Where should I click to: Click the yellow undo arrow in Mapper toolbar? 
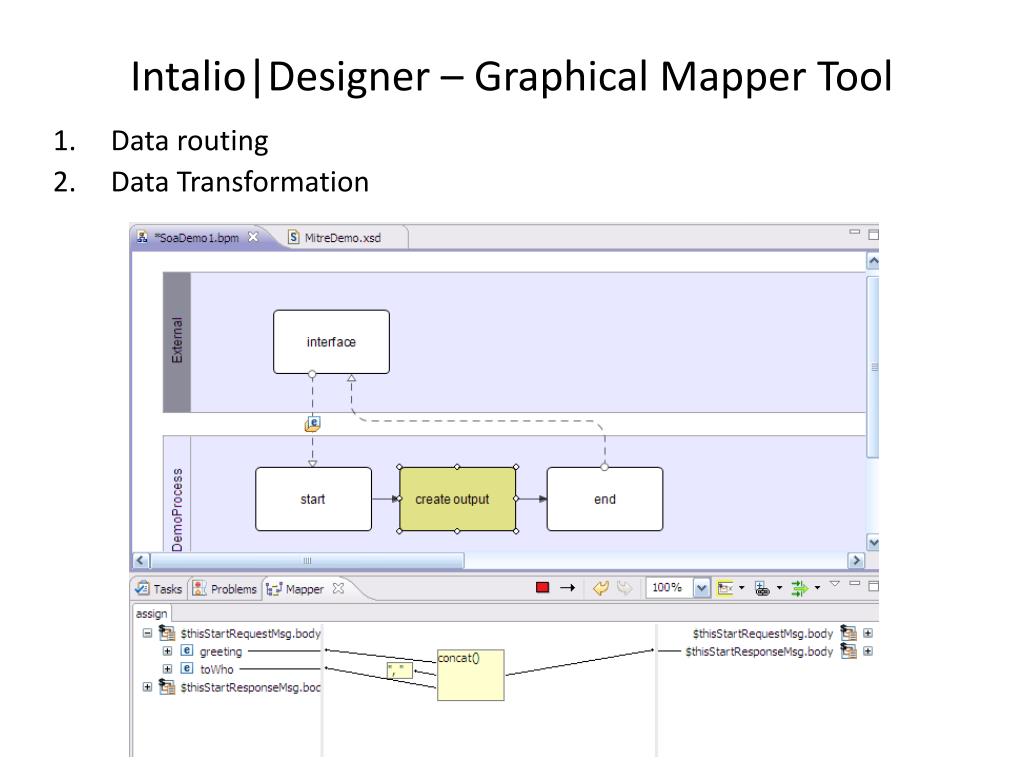[x=600, y=588]
